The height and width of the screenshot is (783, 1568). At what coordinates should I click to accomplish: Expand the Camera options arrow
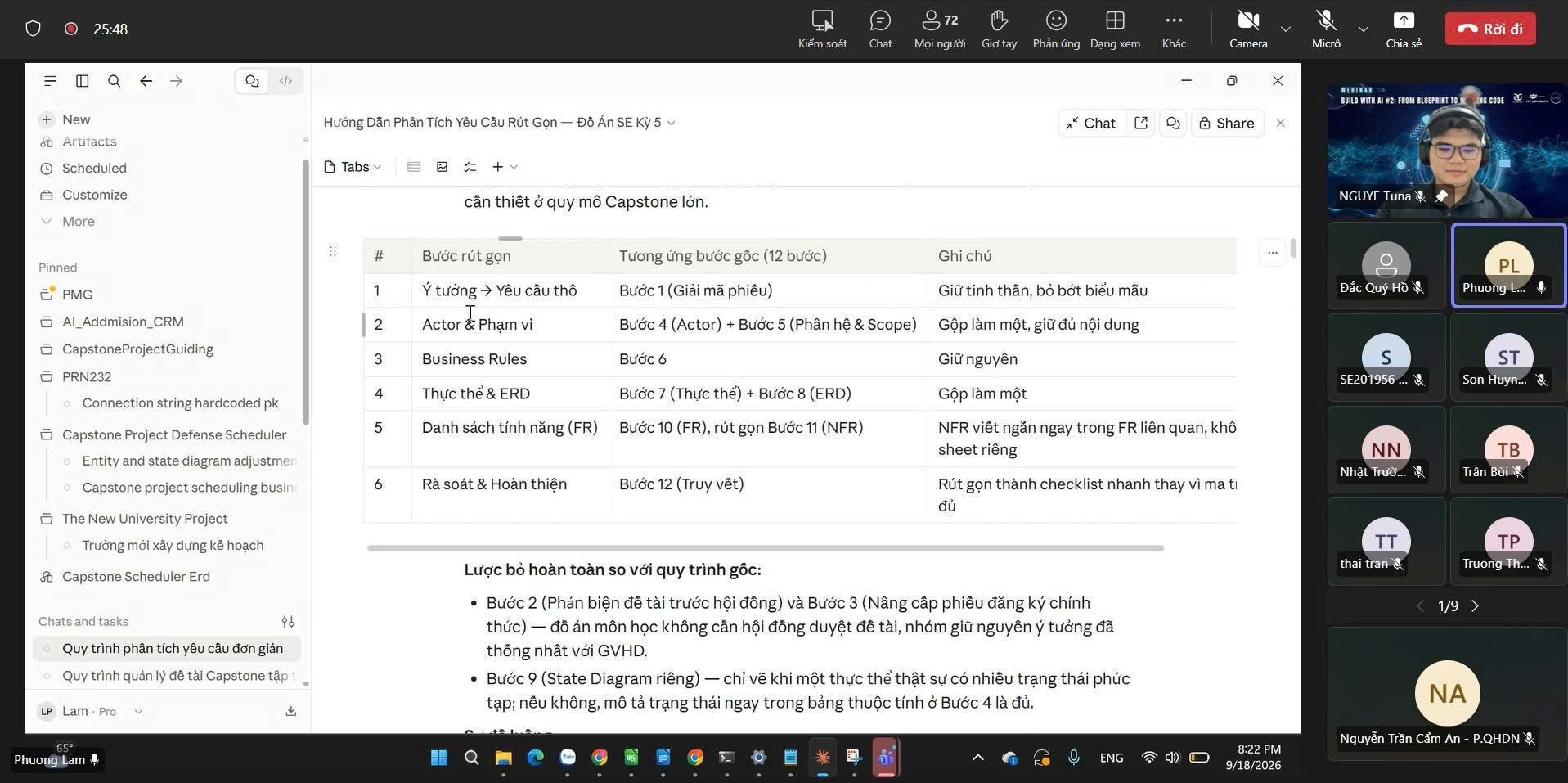[1286, 29]
